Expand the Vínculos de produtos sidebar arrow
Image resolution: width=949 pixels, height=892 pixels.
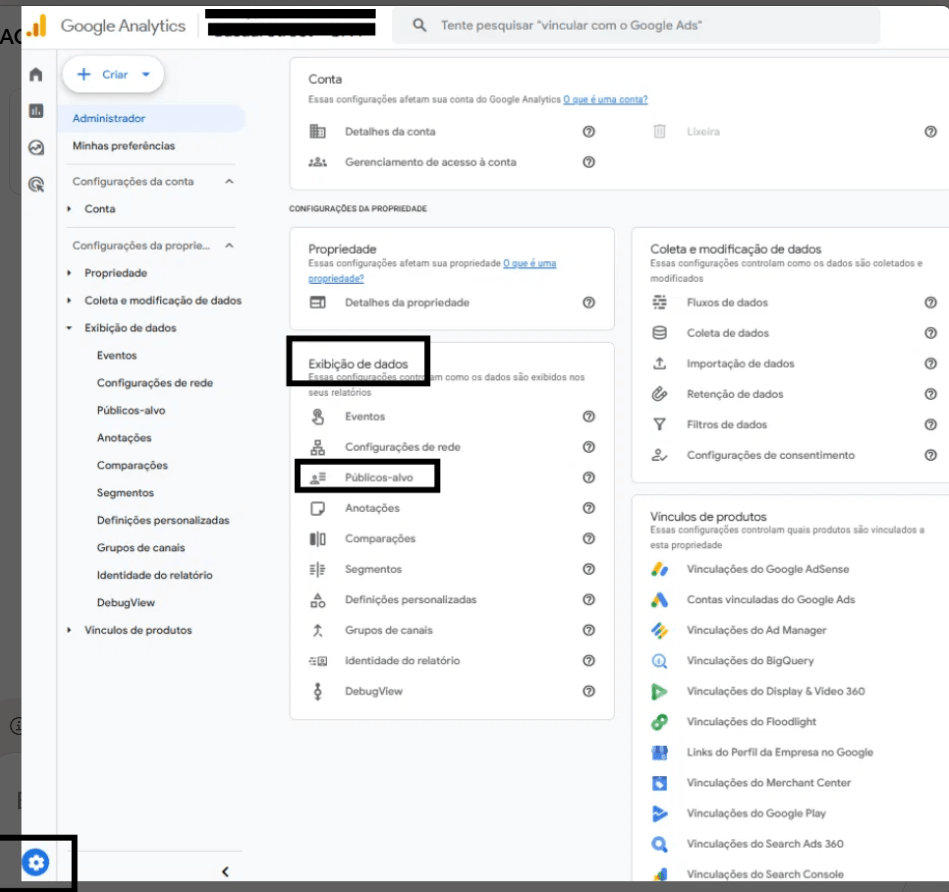(x=69, y=630)
